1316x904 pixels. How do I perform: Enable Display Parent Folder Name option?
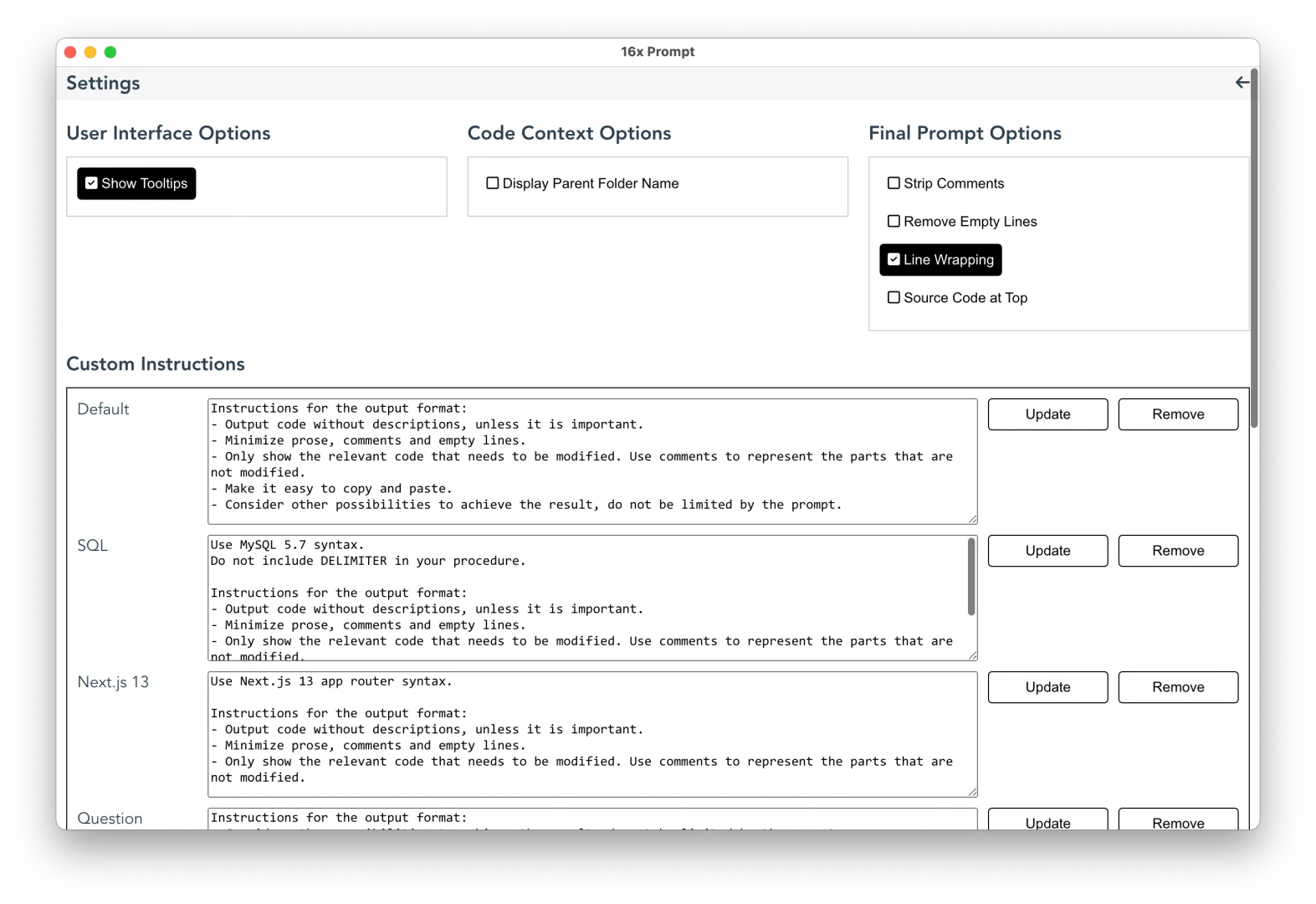pos(582,183)
